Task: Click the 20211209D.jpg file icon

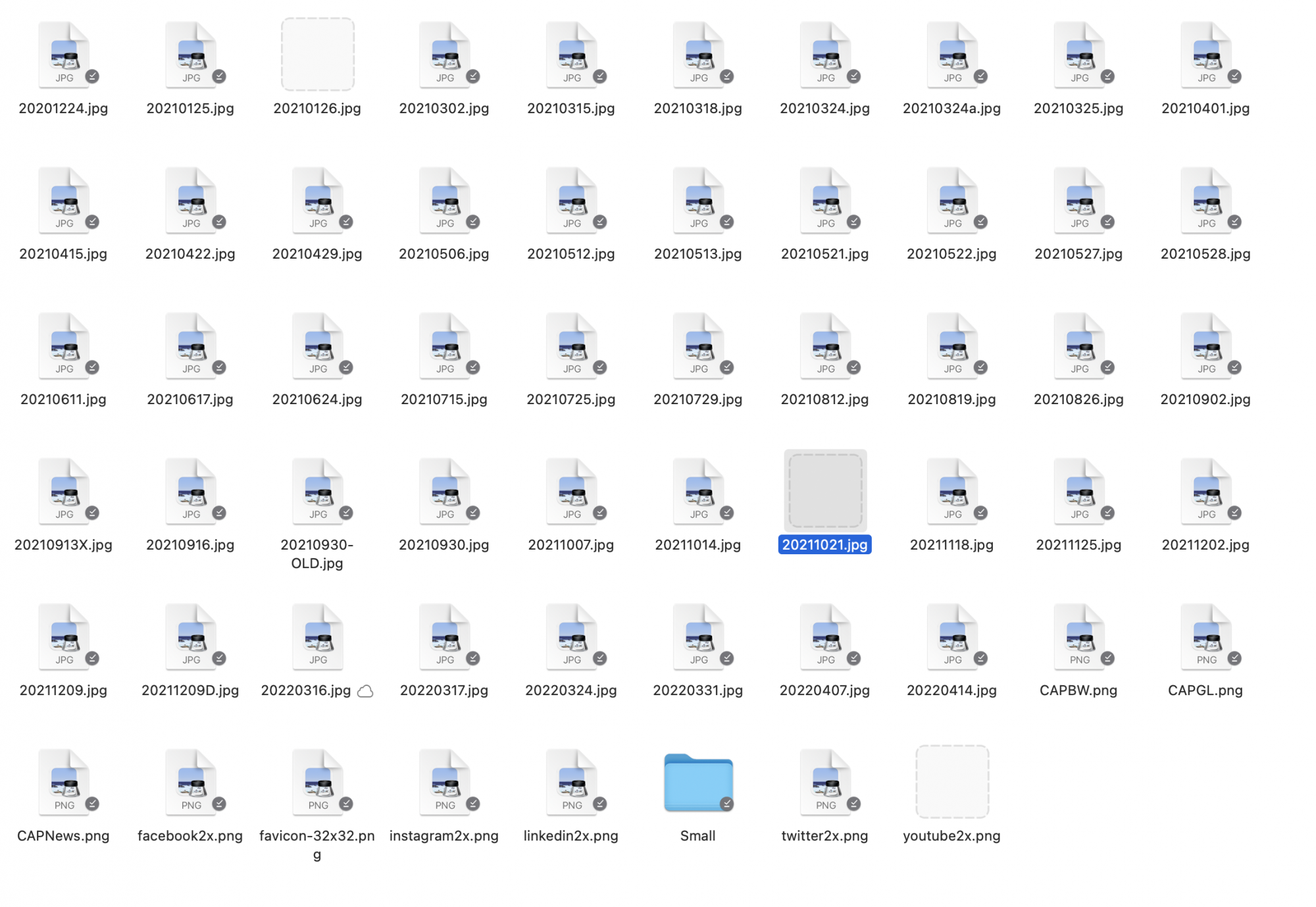Action: click(x=191, y=637)
